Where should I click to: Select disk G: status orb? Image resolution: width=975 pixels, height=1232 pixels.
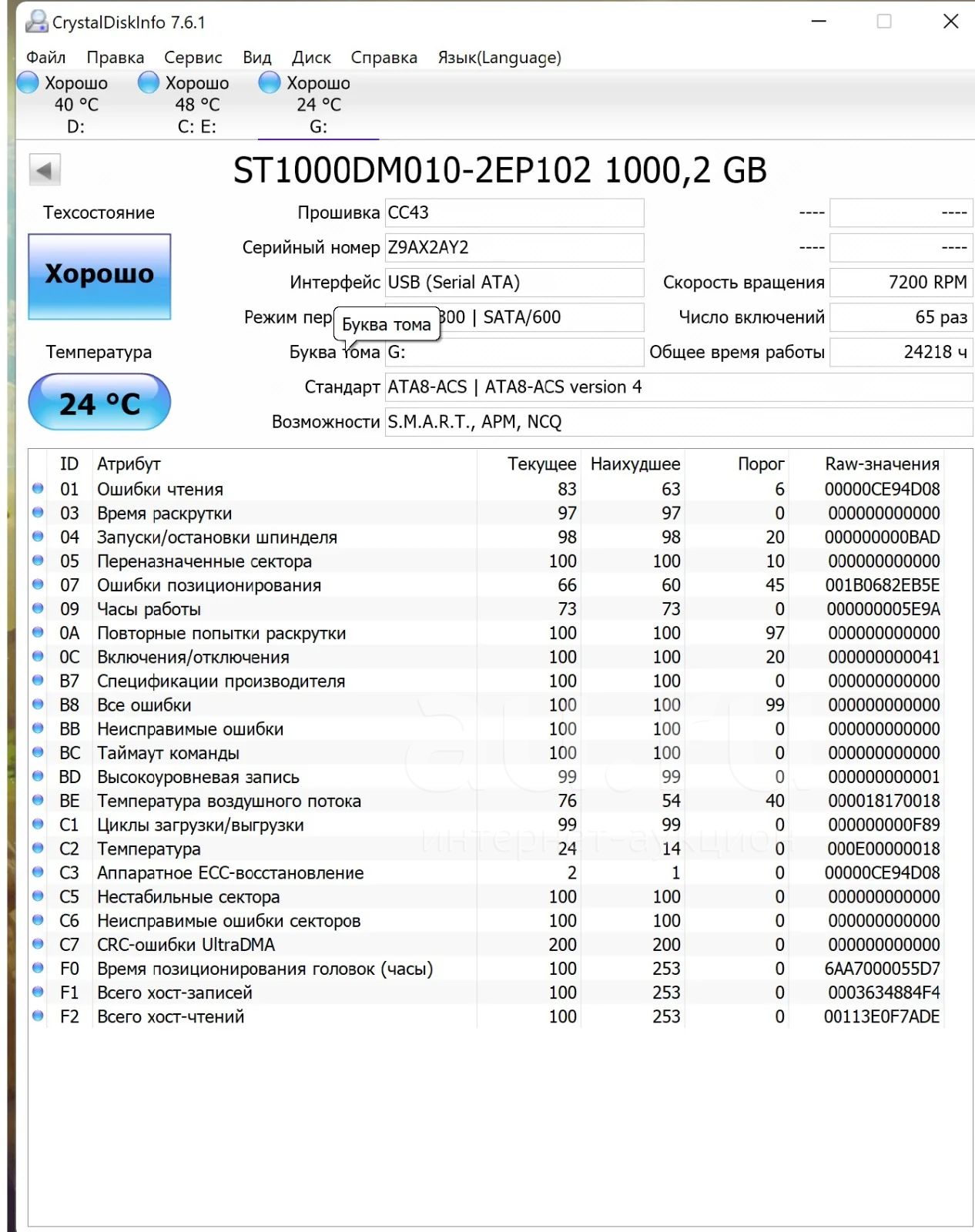tap(270, 82)
